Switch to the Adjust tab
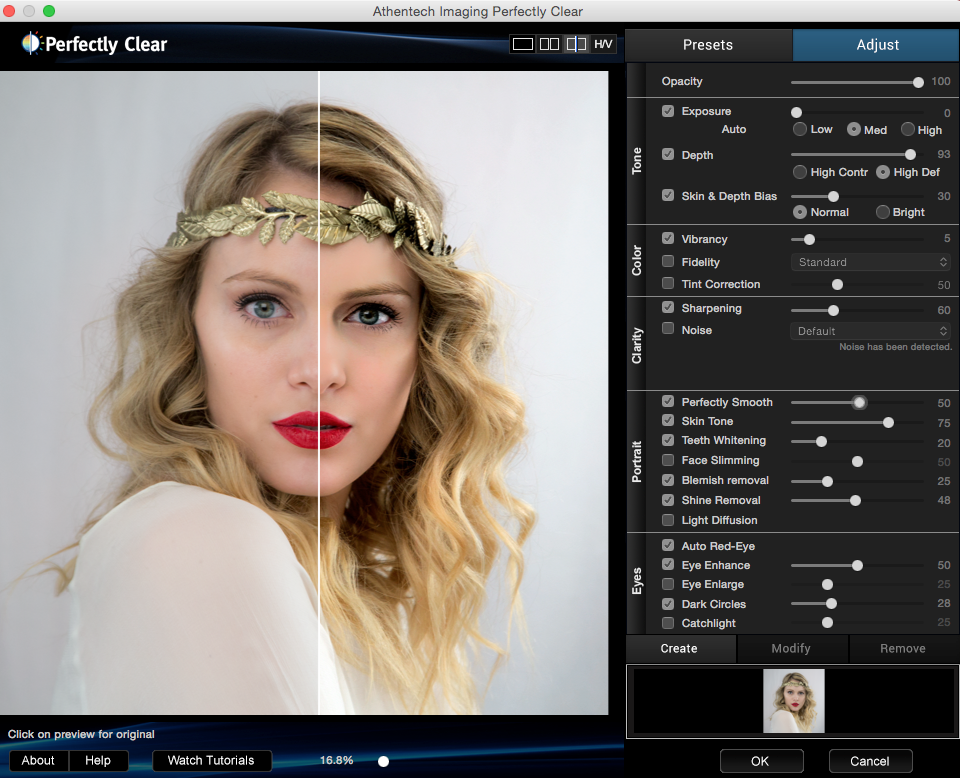Screen dimensions: 960x778 pyautogui.click(x=877, y=45)
